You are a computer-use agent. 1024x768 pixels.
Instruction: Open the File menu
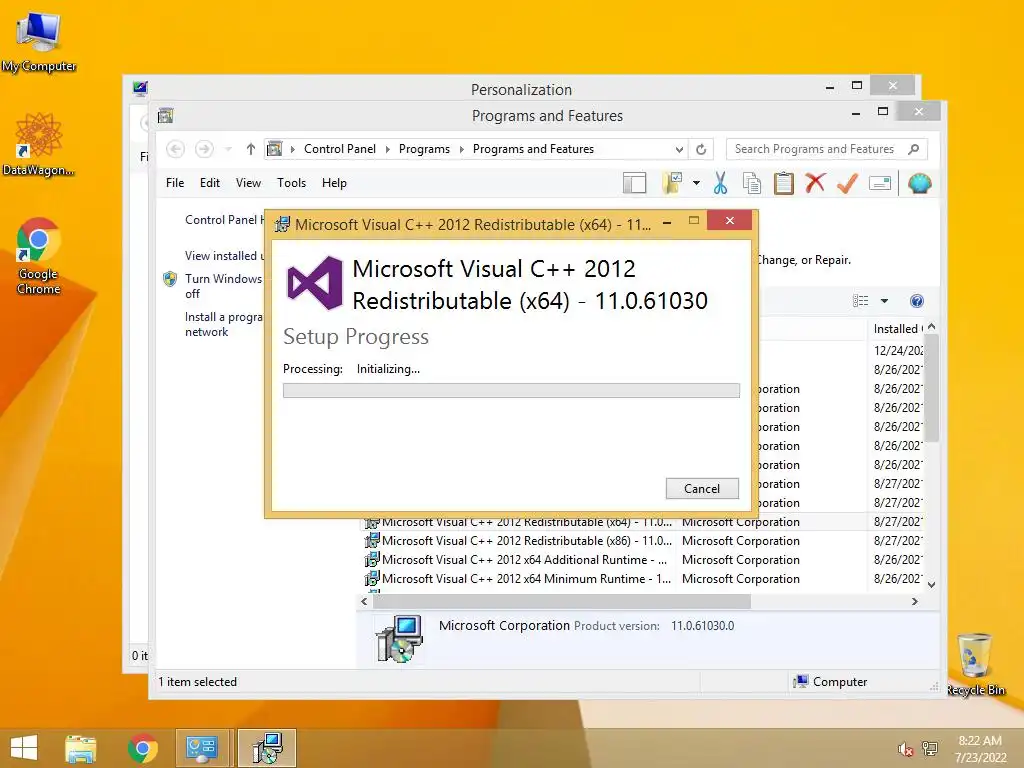pos(175,183)
